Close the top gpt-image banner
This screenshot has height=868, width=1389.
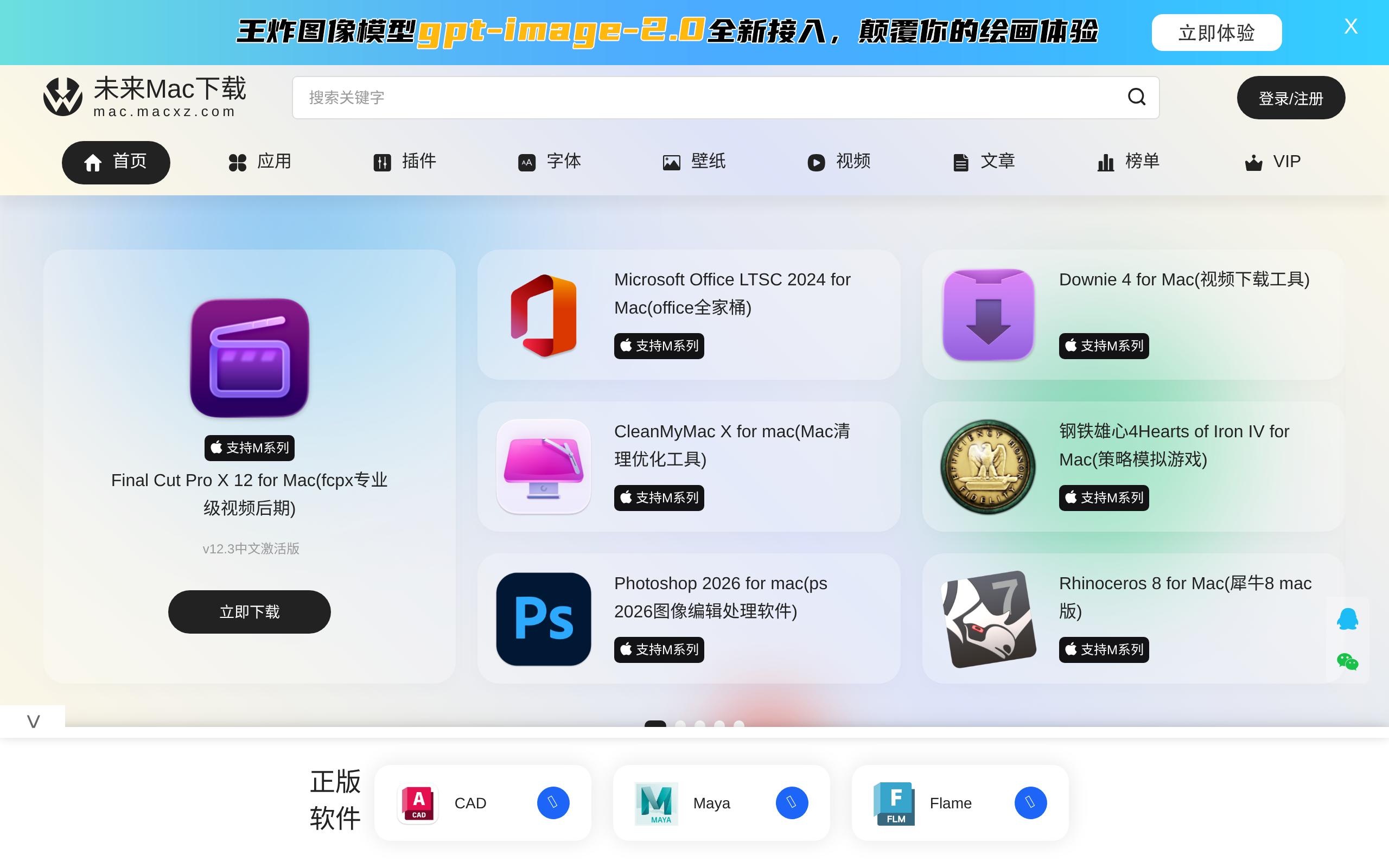[x=1350, y=27]
